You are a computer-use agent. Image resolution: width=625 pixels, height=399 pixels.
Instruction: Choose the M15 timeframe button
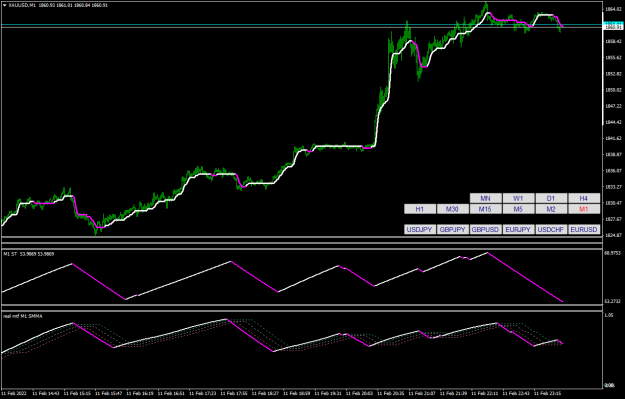485,209
